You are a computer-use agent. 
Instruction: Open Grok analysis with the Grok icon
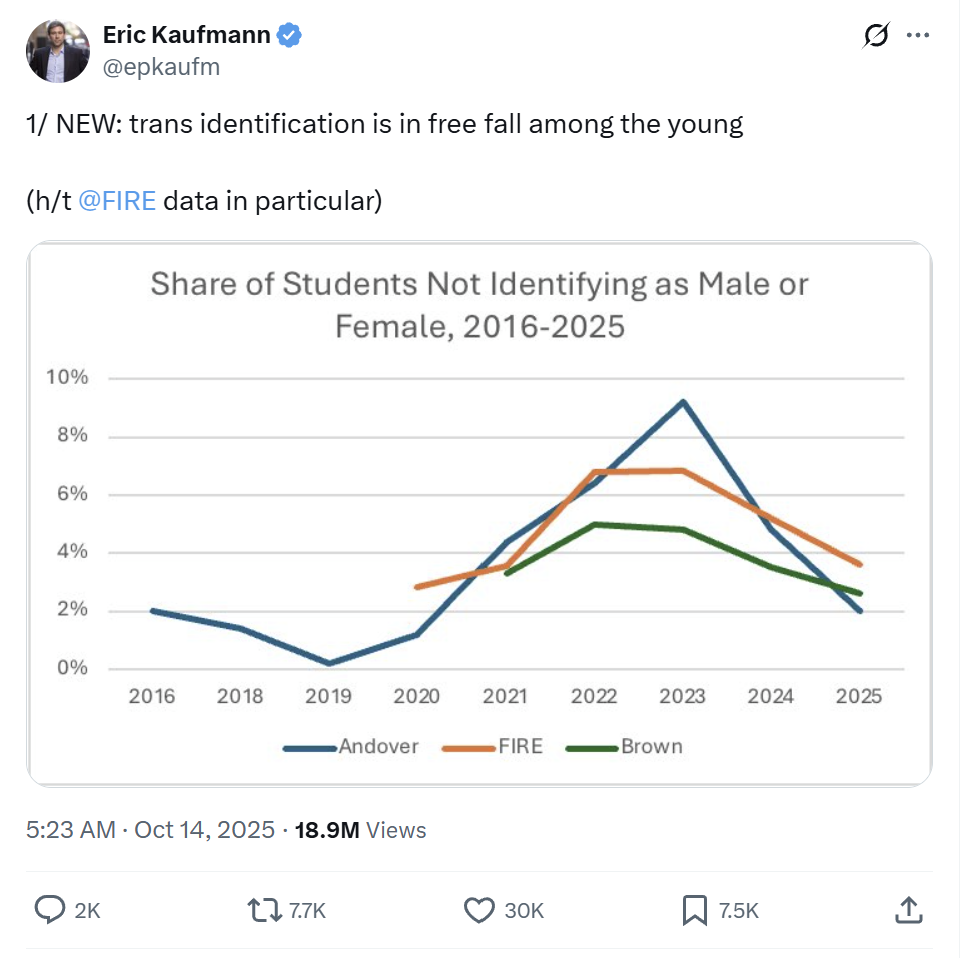tap(874, 35)
